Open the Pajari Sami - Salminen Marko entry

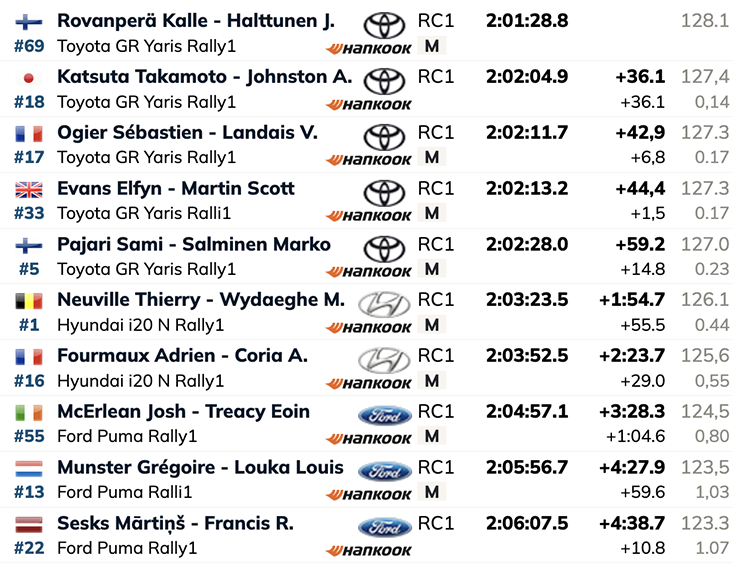click(x=194, y=244)
